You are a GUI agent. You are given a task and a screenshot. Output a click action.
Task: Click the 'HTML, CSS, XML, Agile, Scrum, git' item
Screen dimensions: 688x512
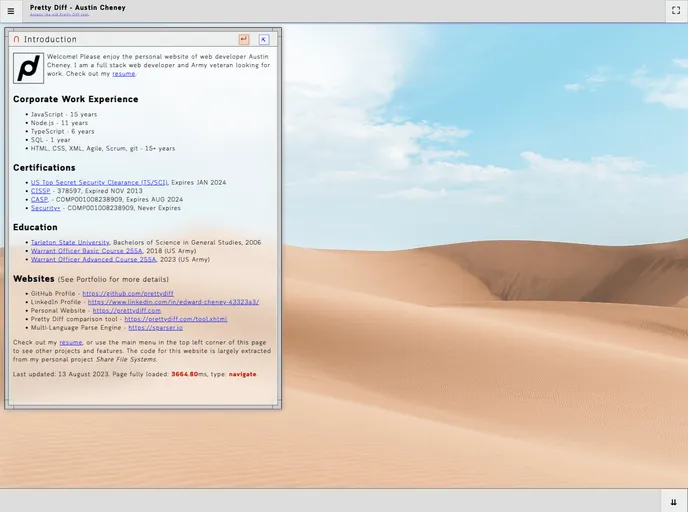pos(103,148)
